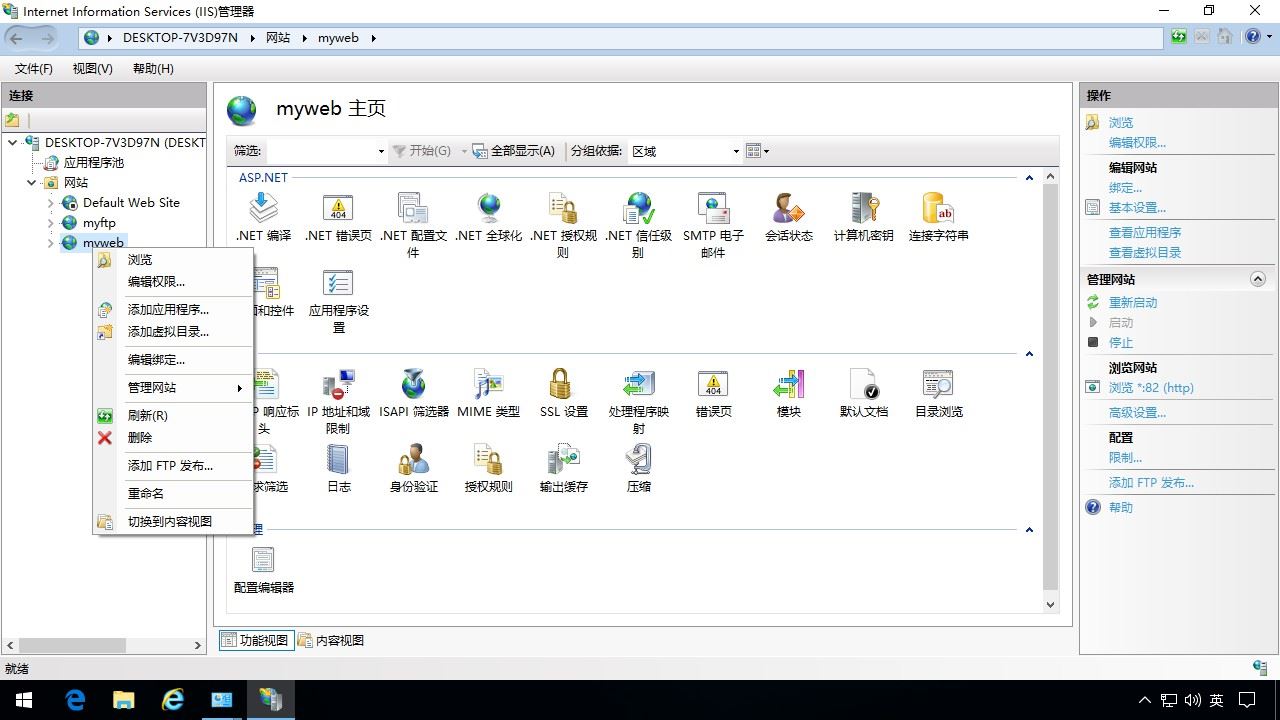Screen dimensions: 1280x720
Task: Open the 身份验证 feature
Action: click(413, 468)
